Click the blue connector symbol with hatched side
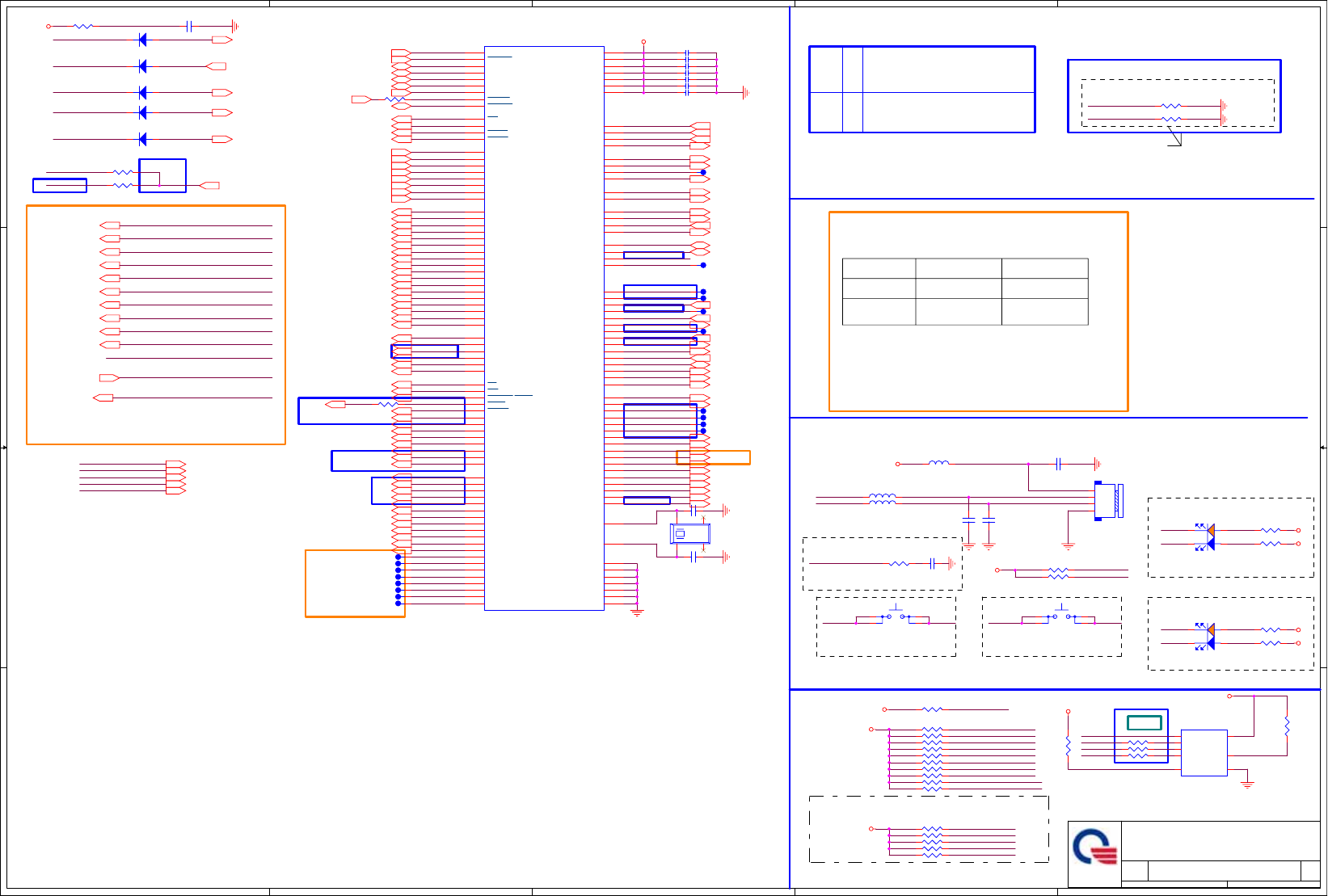Viewport: 1328px width, 896px height. click(x=1108, y=501)
